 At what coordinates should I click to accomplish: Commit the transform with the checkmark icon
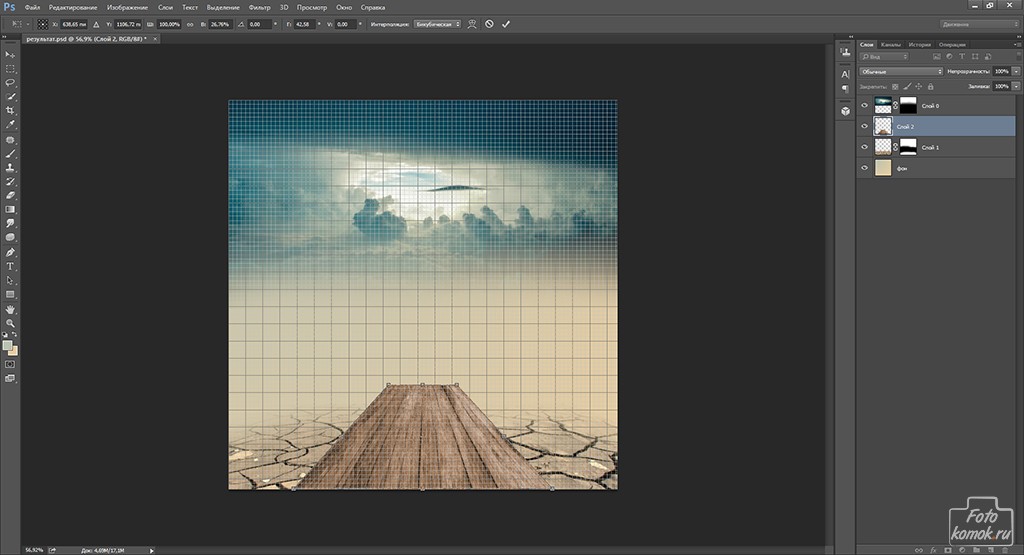coord(506,23)
